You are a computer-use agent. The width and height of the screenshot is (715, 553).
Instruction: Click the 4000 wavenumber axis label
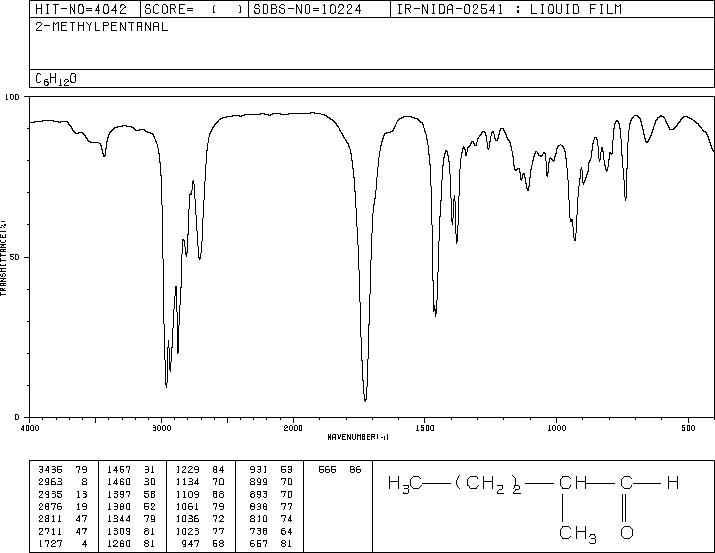click(x=30, y=428)
